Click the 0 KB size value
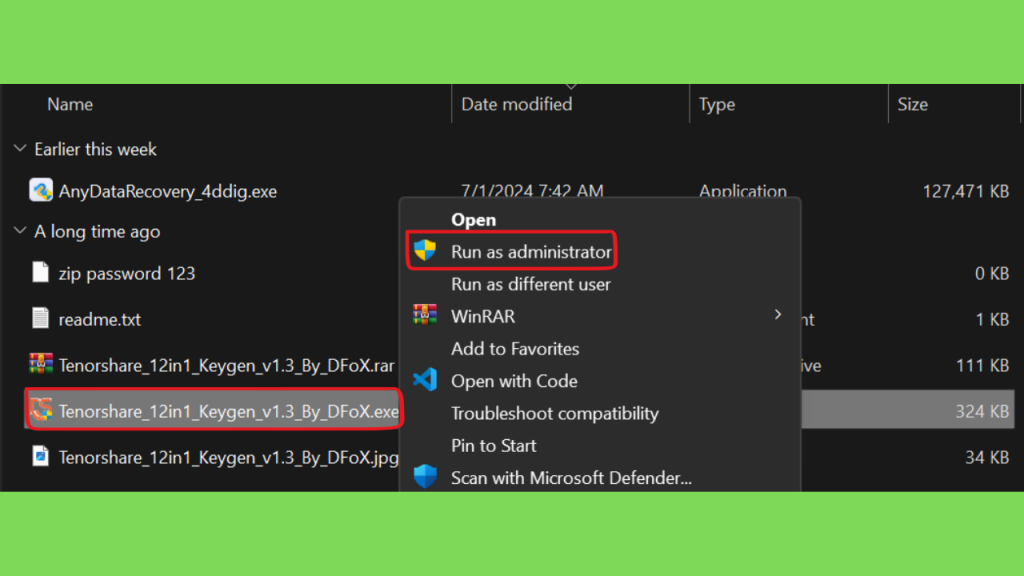The height and width of the screenshot is (576, 1024). (991, 274)
